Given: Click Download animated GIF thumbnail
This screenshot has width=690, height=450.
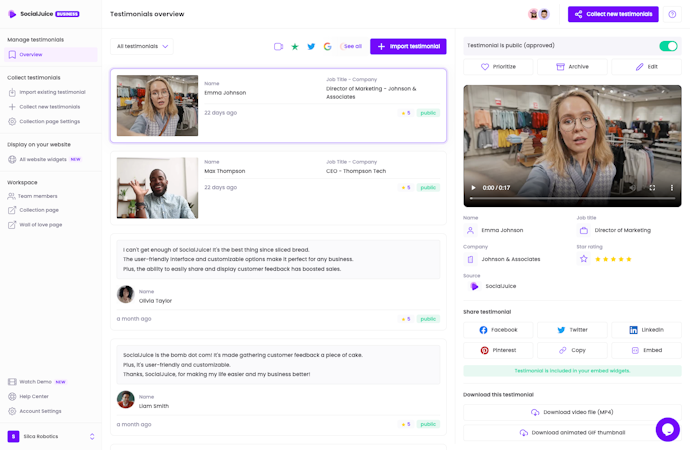Looking at the screenshot, I should pos(572,433).
